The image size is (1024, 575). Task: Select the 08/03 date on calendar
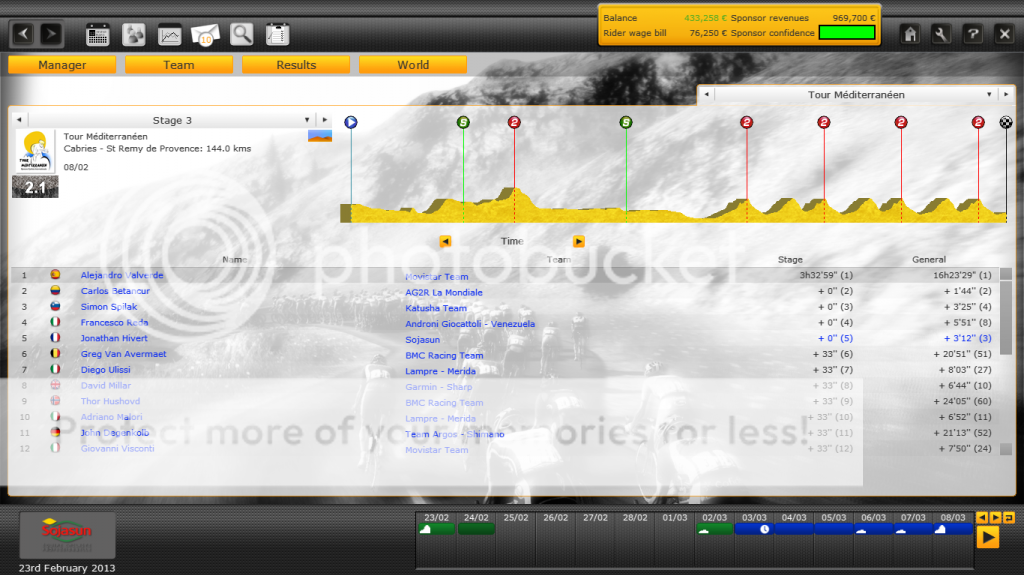[x=953, y=518]
